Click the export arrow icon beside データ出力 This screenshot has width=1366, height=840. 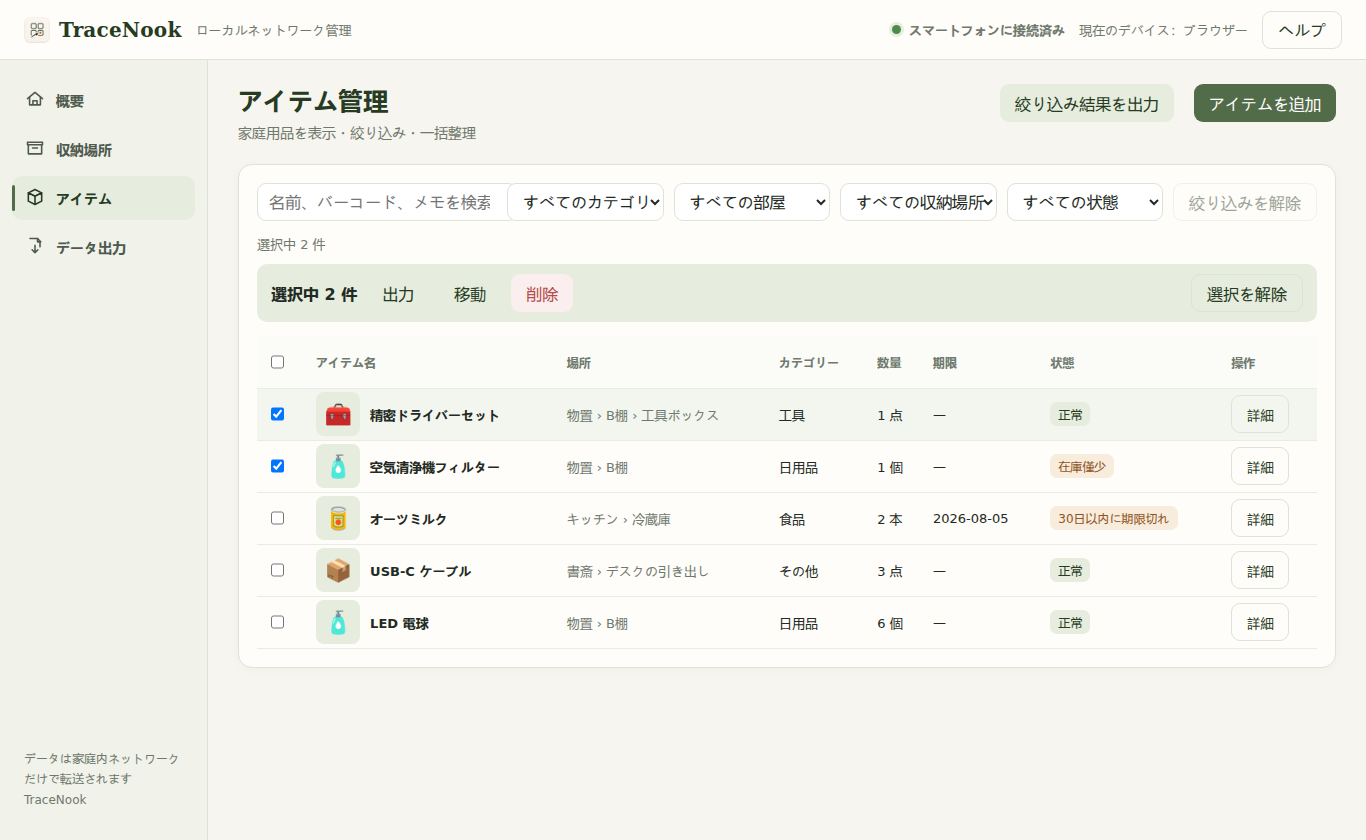point(35,246)
